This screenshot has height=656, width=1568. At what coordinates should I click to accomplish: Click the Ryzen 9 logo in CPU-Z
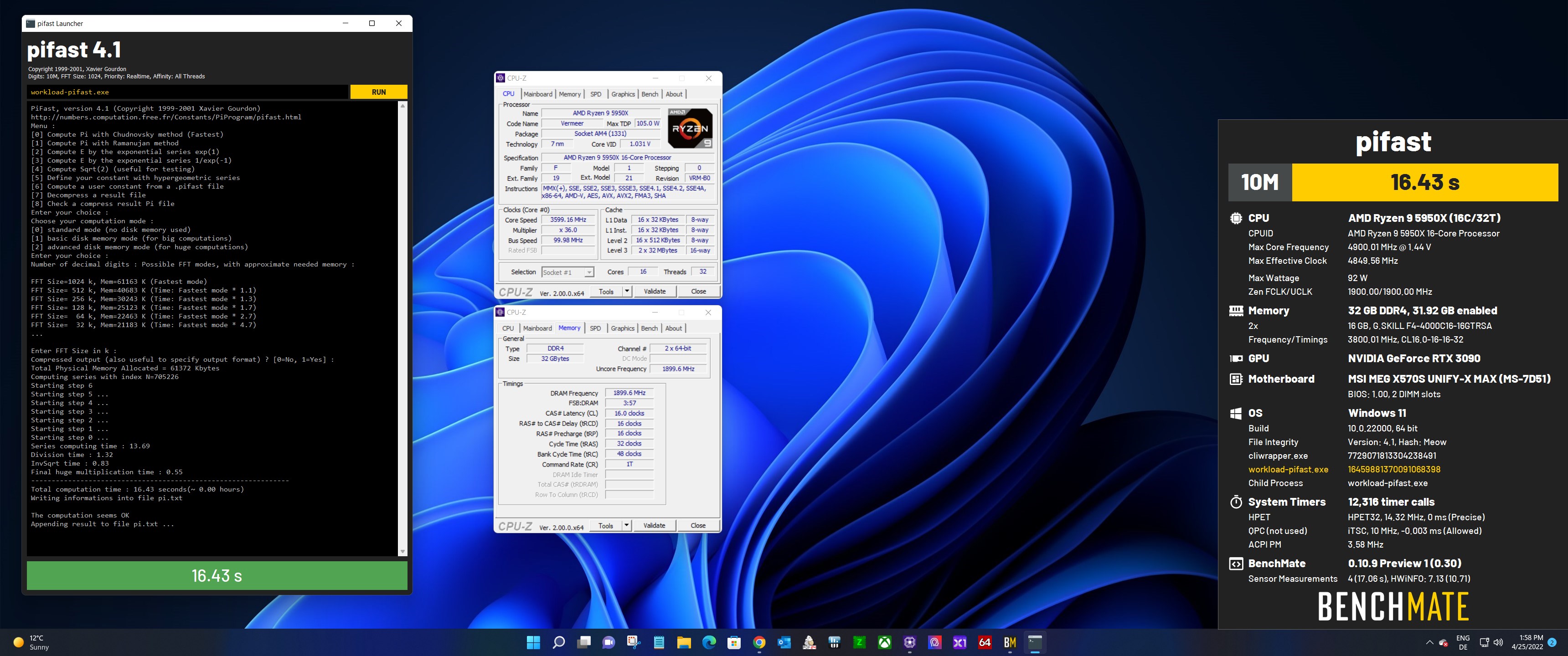coord(690,128)
